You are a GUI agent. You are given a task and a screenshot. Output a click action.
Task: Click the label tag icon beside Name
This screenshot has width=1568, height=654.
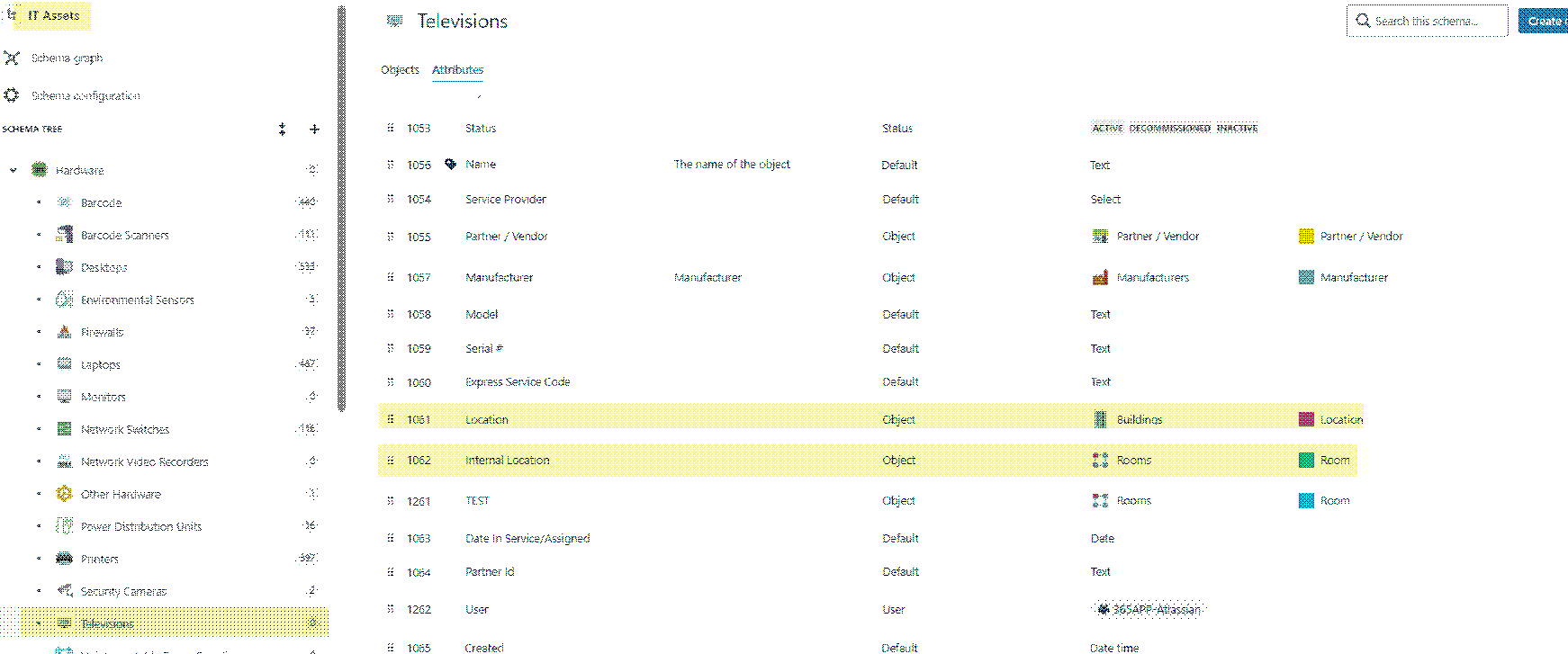(x=451, y=165)
